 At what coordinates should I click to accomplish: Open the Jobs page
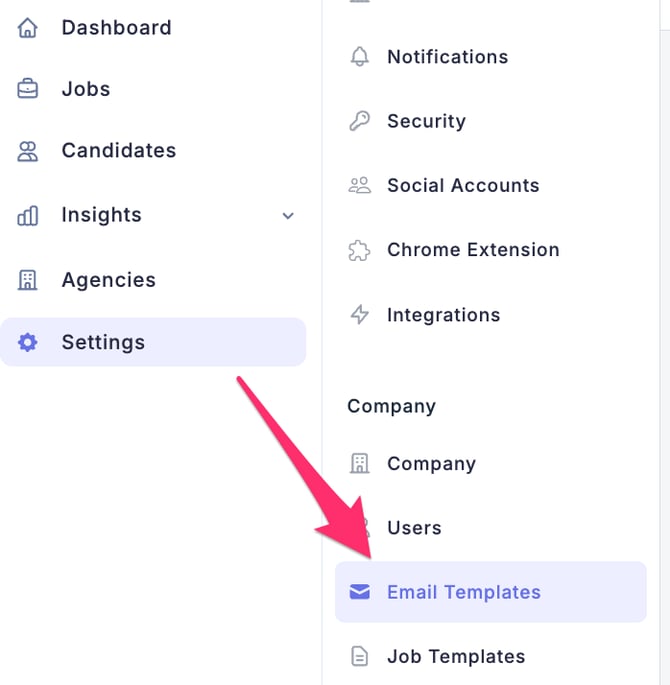pos(86,89)
